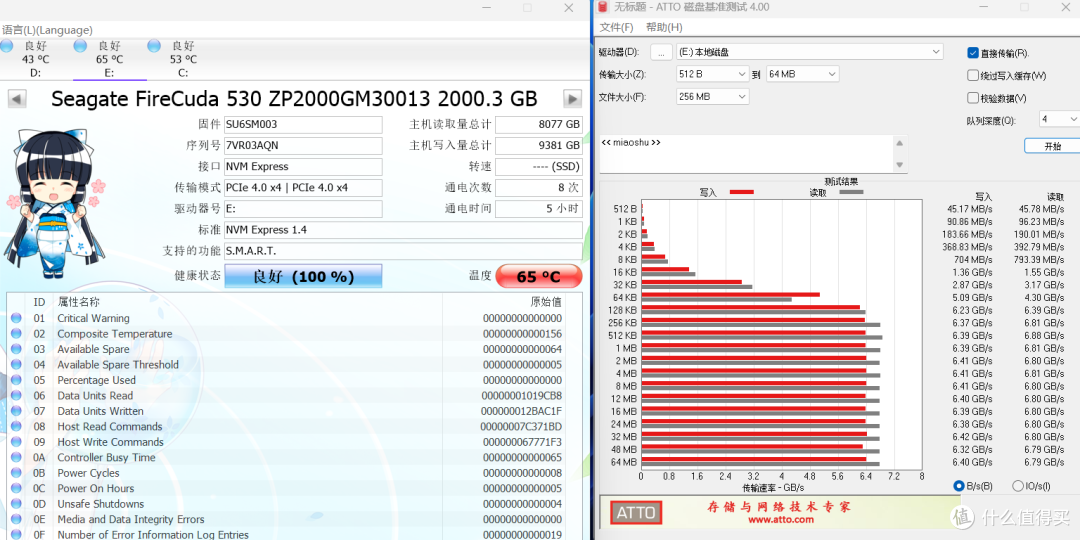Viewport: 1080px width, 540px height.
Task: Open the drive (E:) 本地磁盘 dropdown
Action: point(809,52)
